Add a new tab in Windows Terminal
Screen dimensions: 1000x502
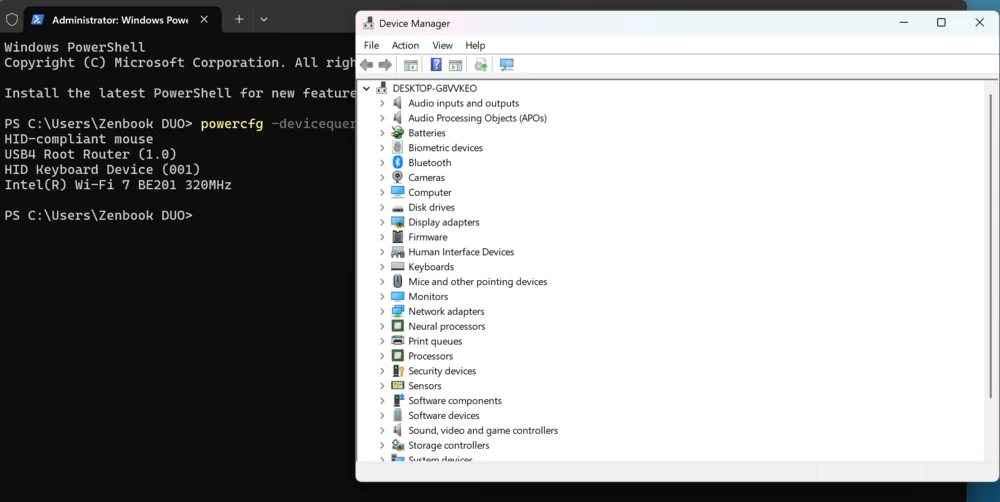tap(239, 20)
